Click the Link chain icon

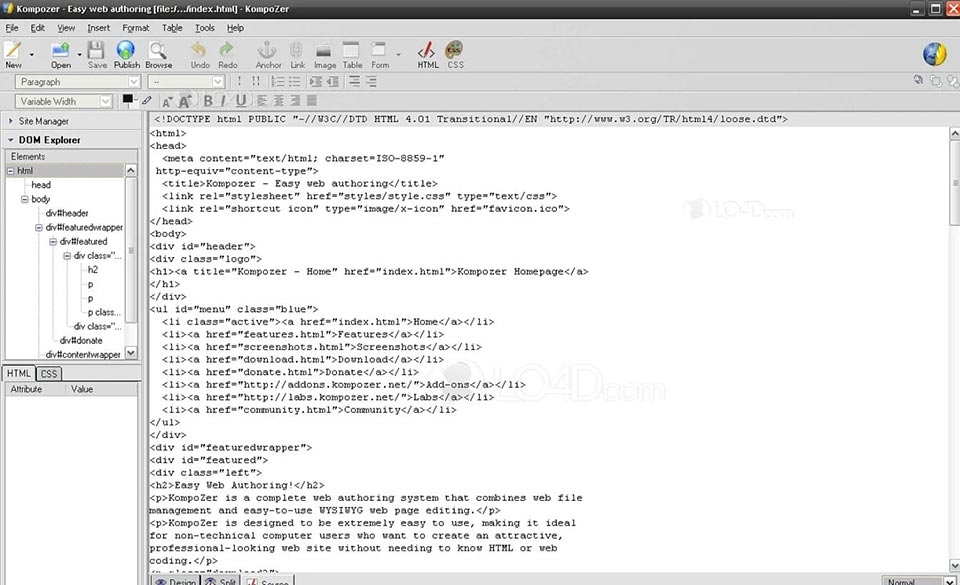pos(296,50)
